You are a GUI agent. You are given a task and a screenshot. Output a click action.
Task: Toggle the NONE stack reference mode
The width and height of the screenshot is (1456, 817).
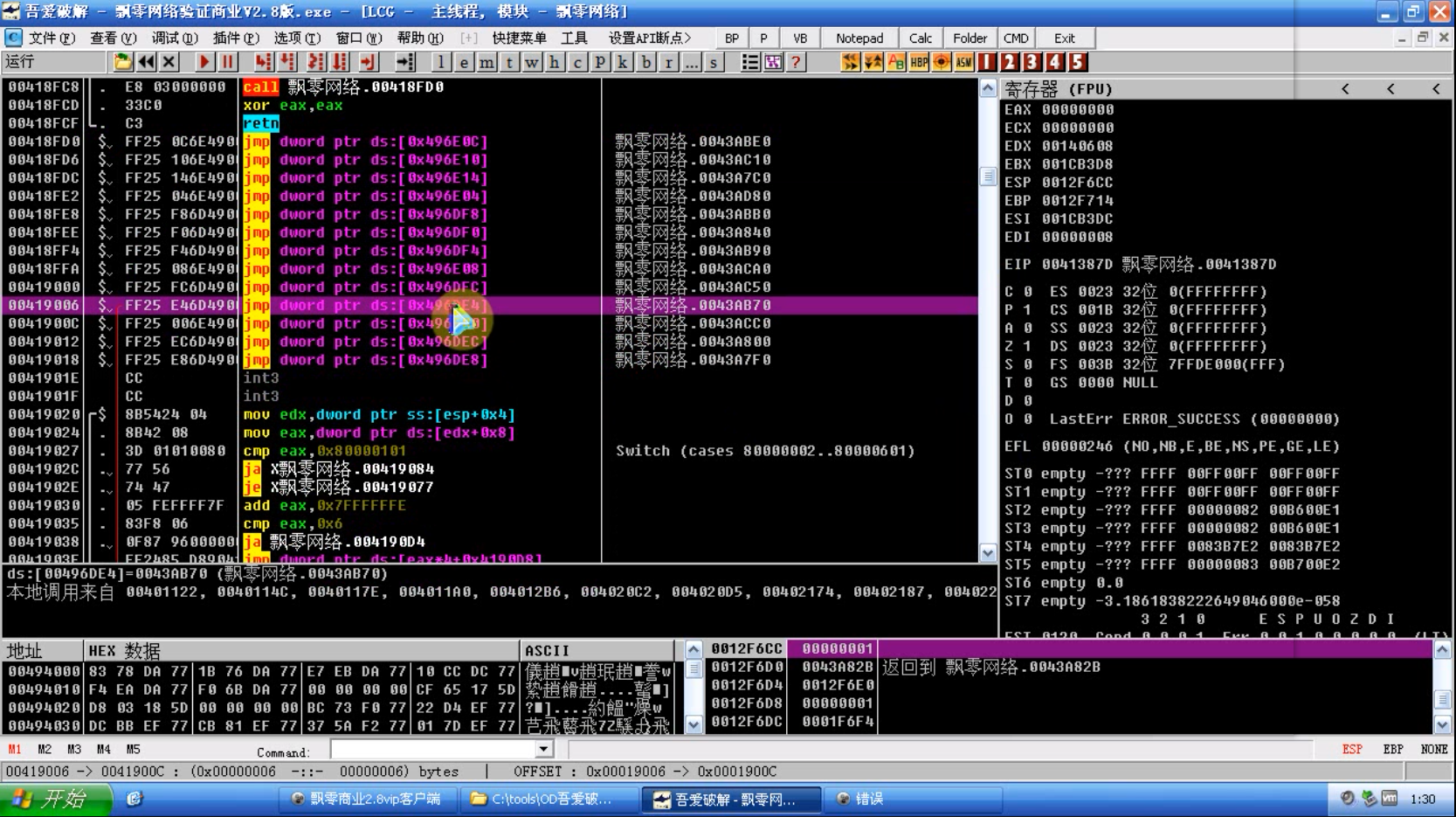pos(1434,749)
